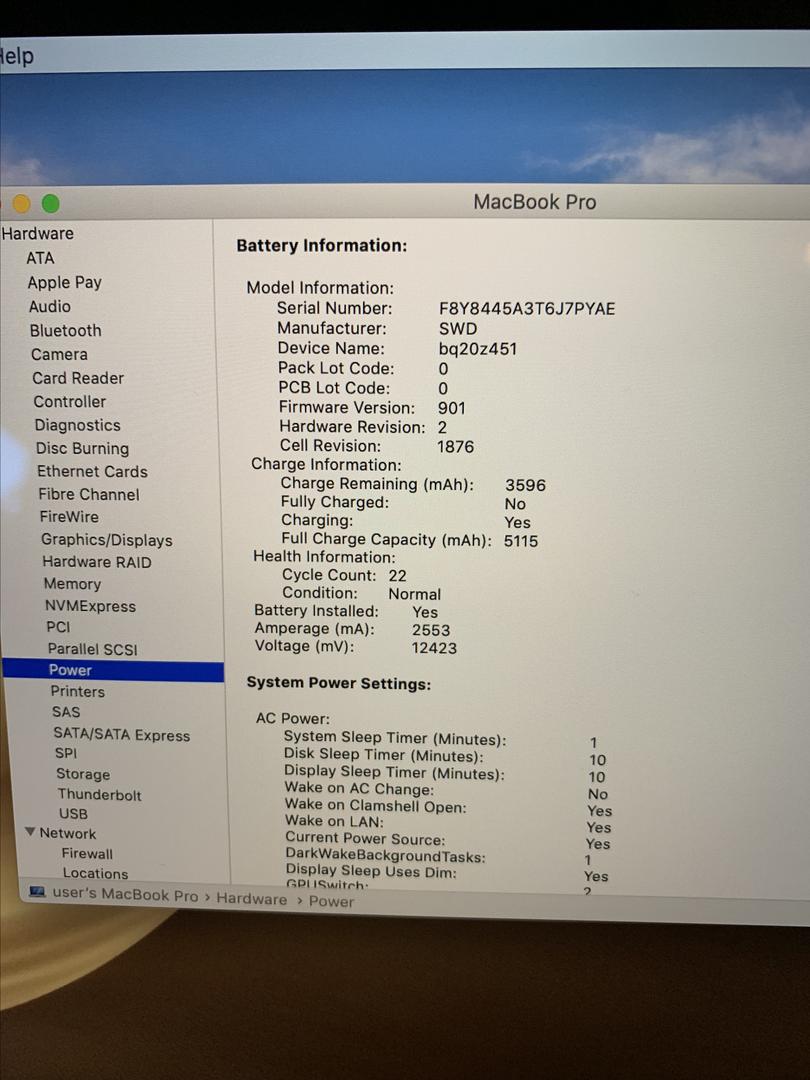Show Bluetooth information
Image resolution: width=810 pixels, height=1080 pixels.
65,331
